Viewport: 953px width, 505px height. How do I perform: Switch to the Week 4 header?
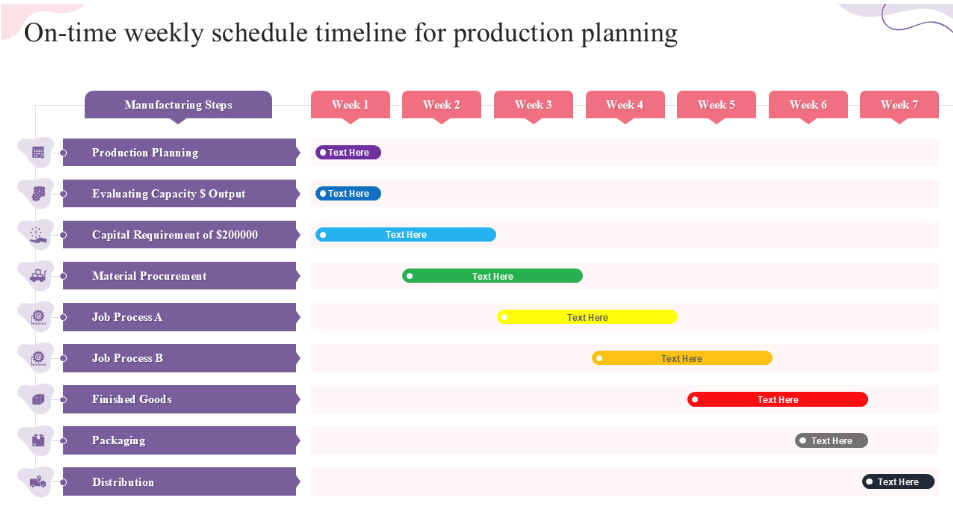point(625,105)
